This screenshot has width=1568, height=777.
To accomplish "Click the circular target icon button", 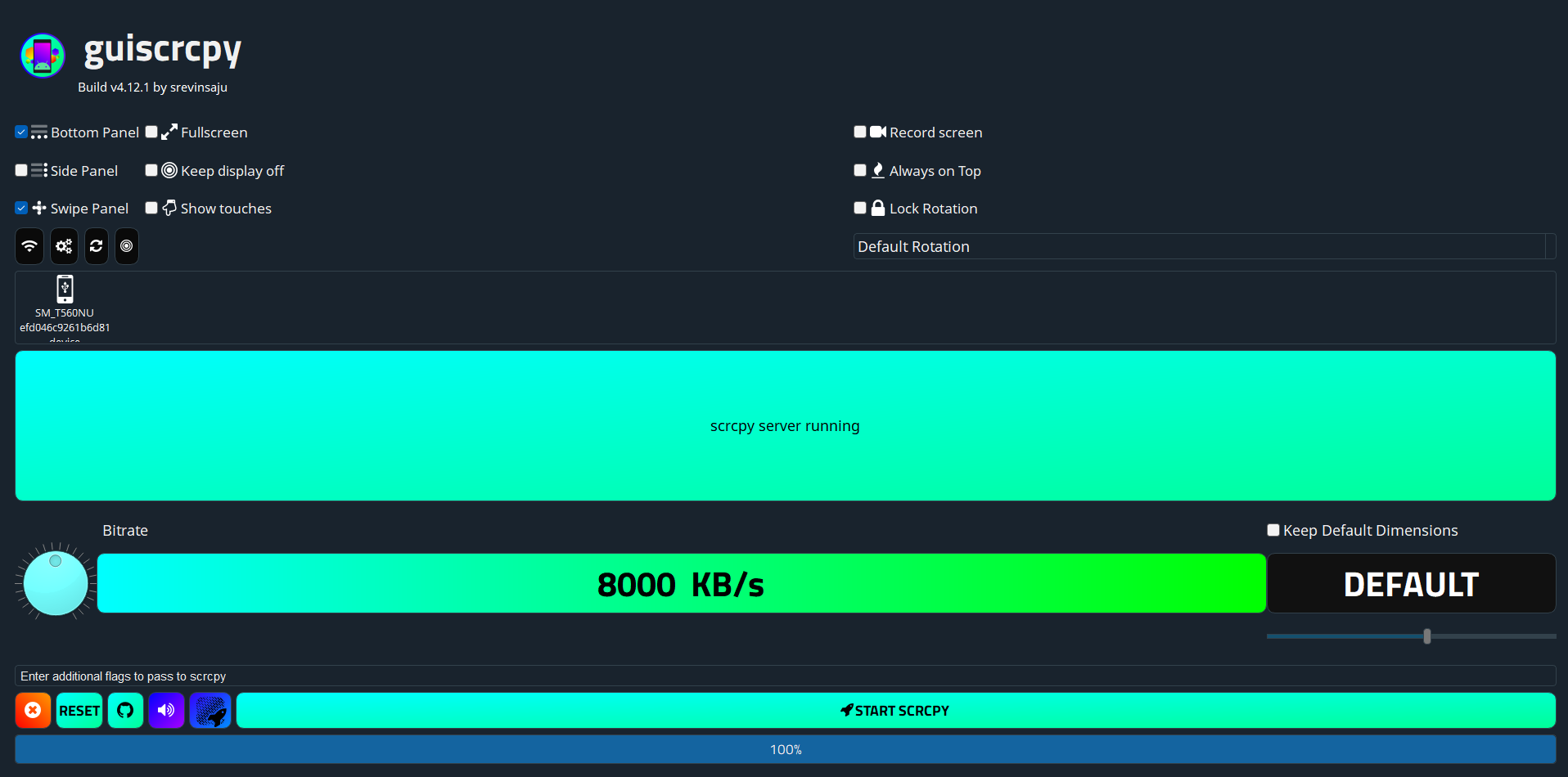I will [127, 246].
